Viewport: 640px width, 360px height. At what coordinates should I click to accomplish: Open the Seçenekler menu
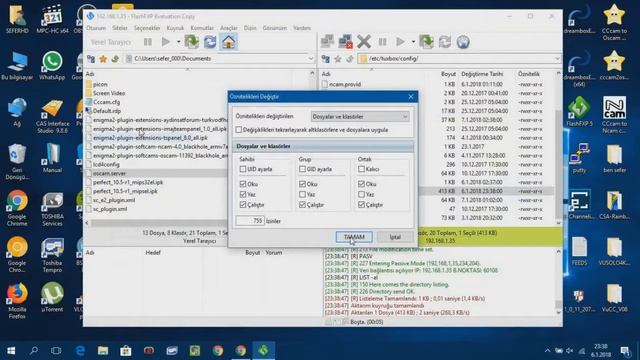point(147,28)
